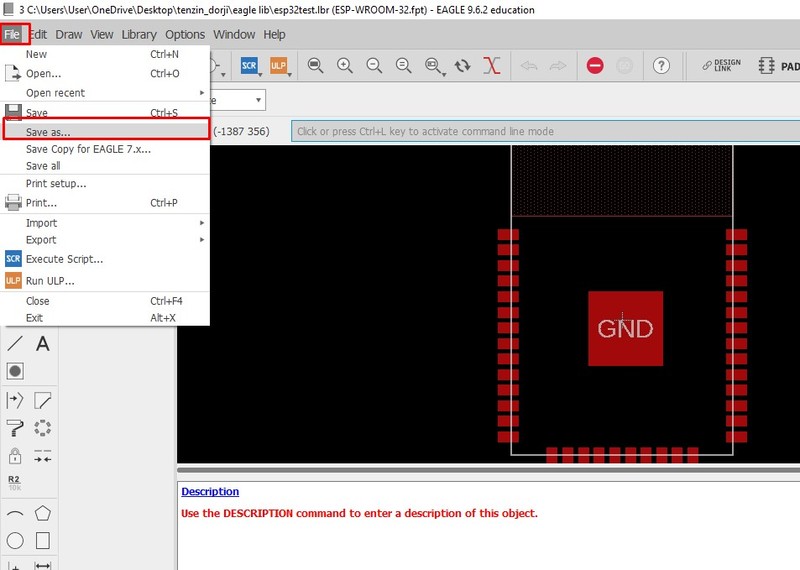
Task: Select the Circle tool
Action: (x=15, y=540)
